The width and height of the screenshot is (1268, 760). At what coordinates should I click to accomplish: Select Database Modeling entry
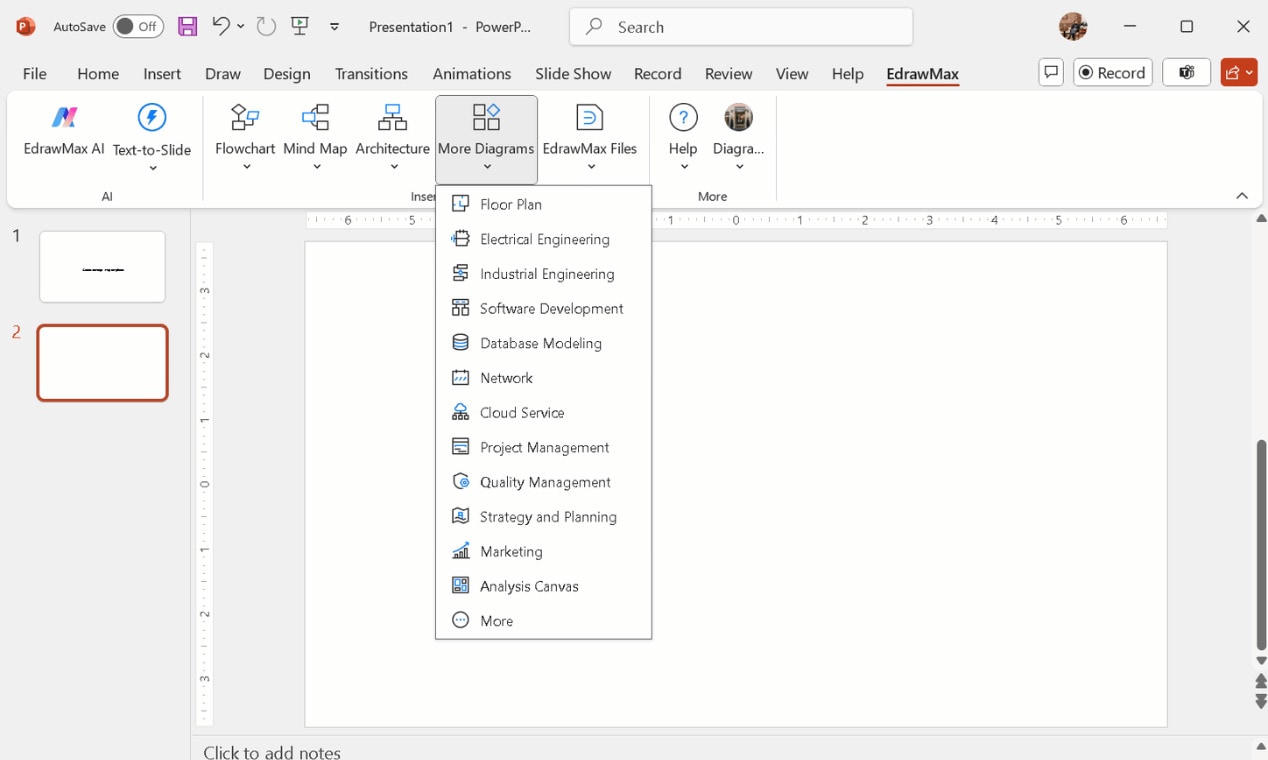click(x=544, y=343)
